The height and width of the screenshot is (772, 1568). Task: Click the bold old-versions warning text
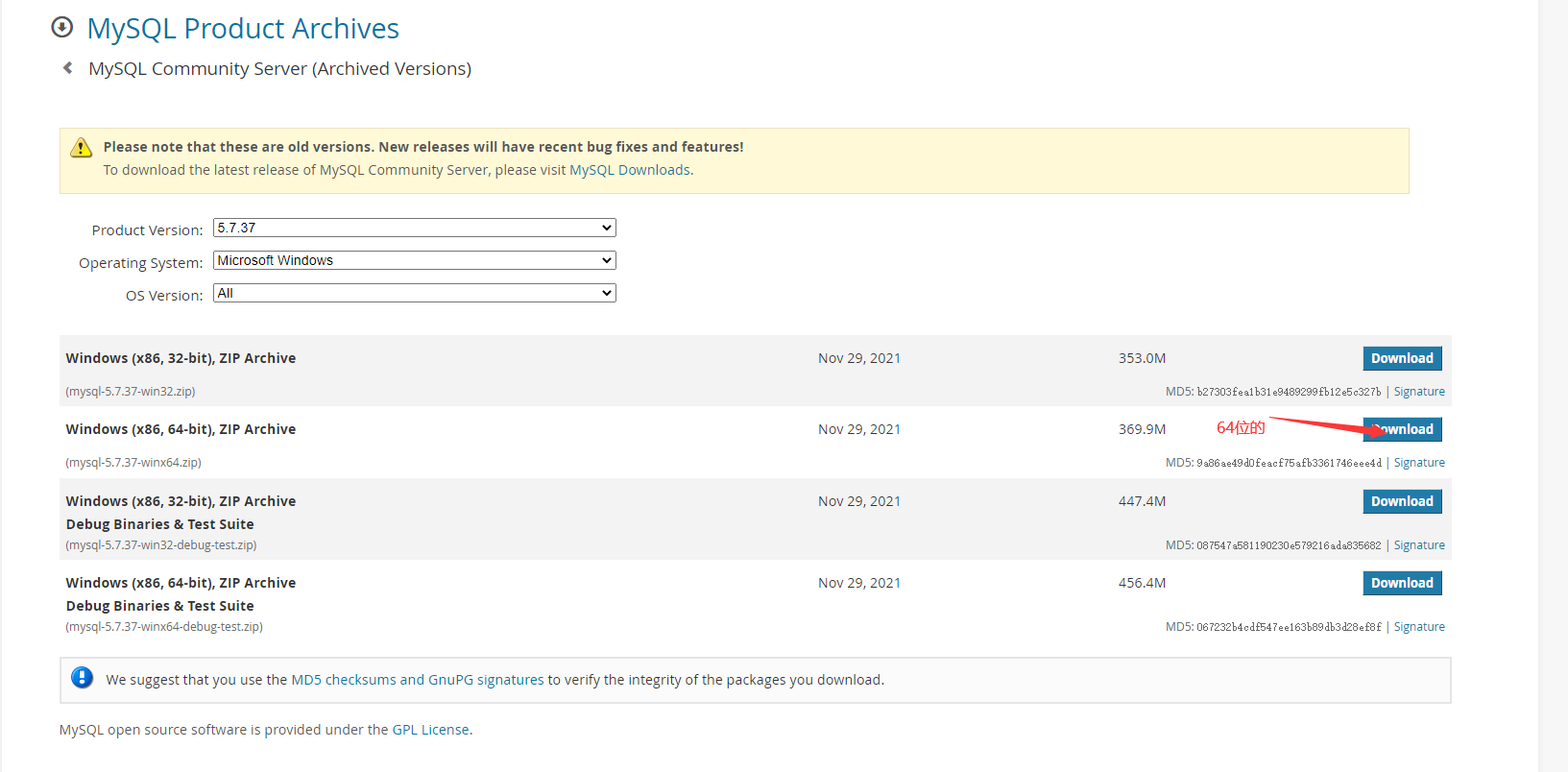[423, 147]
